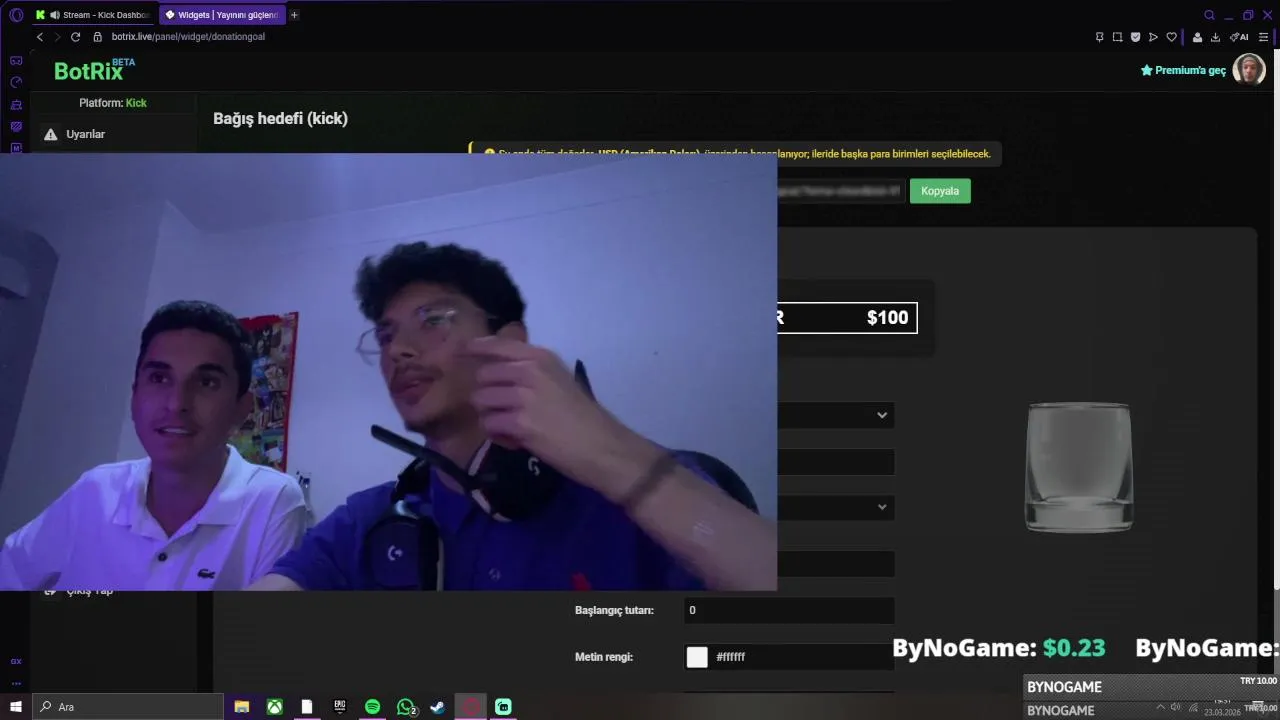The width and height of the screenshot is (1280, 720).
Task: Open Steam from taskbar
Action: [438, 707]
